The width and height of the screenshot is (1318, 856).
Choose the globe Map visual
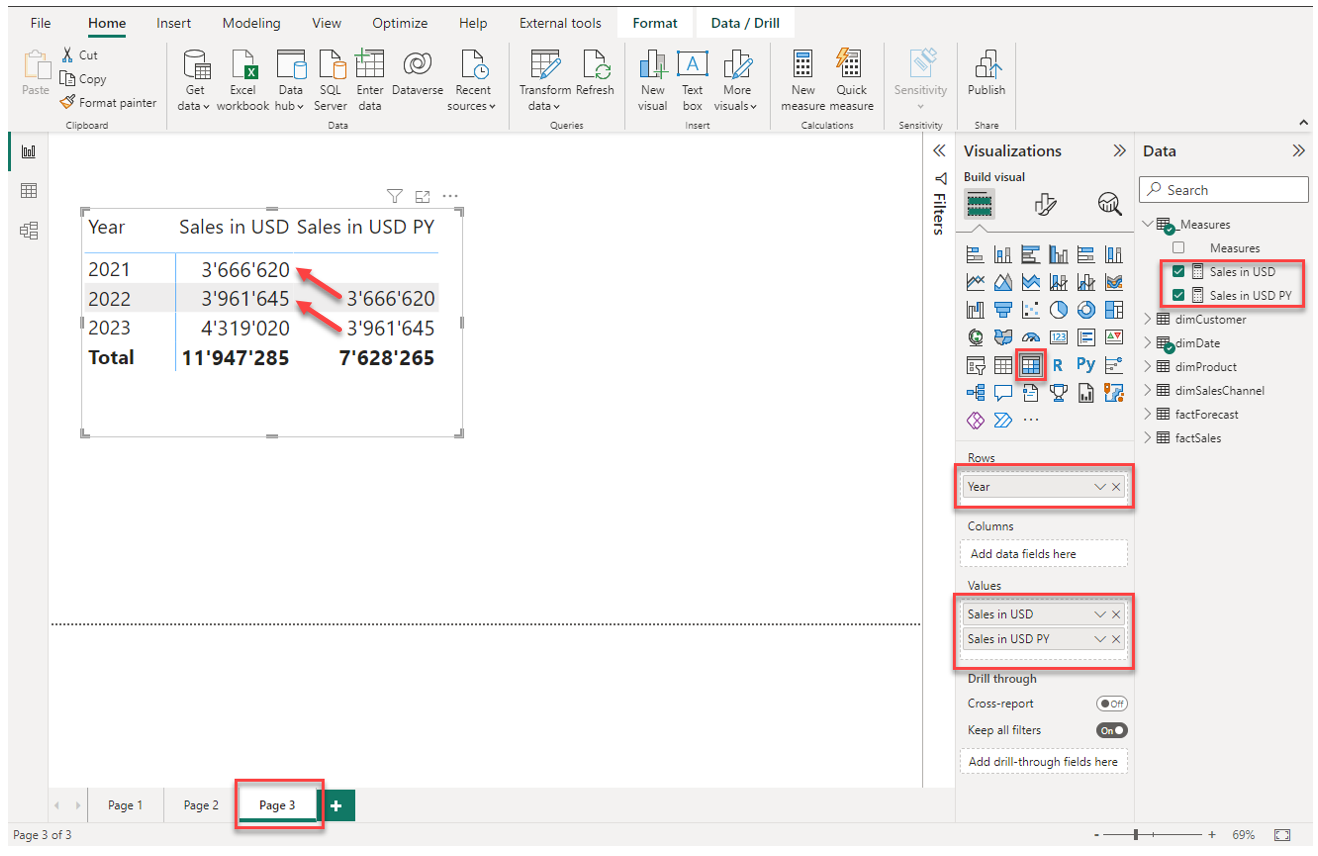coord(975,338)
